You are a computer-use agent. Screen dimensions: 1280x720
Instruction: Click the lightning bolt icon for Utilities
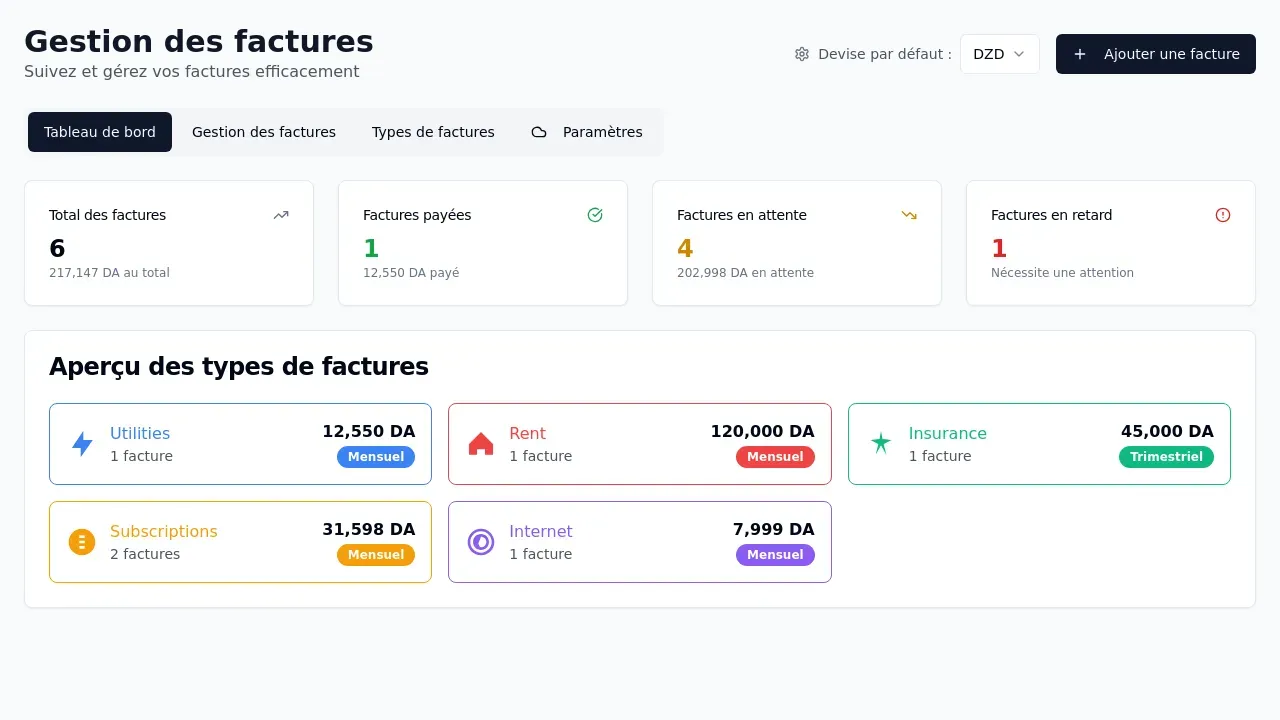coord(81,443)
